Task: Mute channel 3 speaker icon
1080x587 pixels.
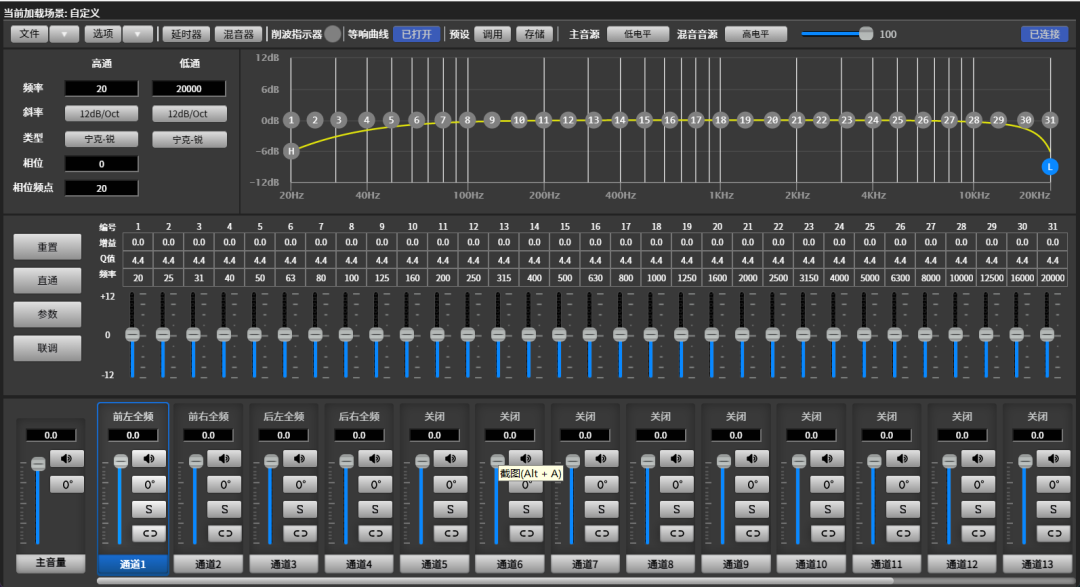Action: click(300, 459)
